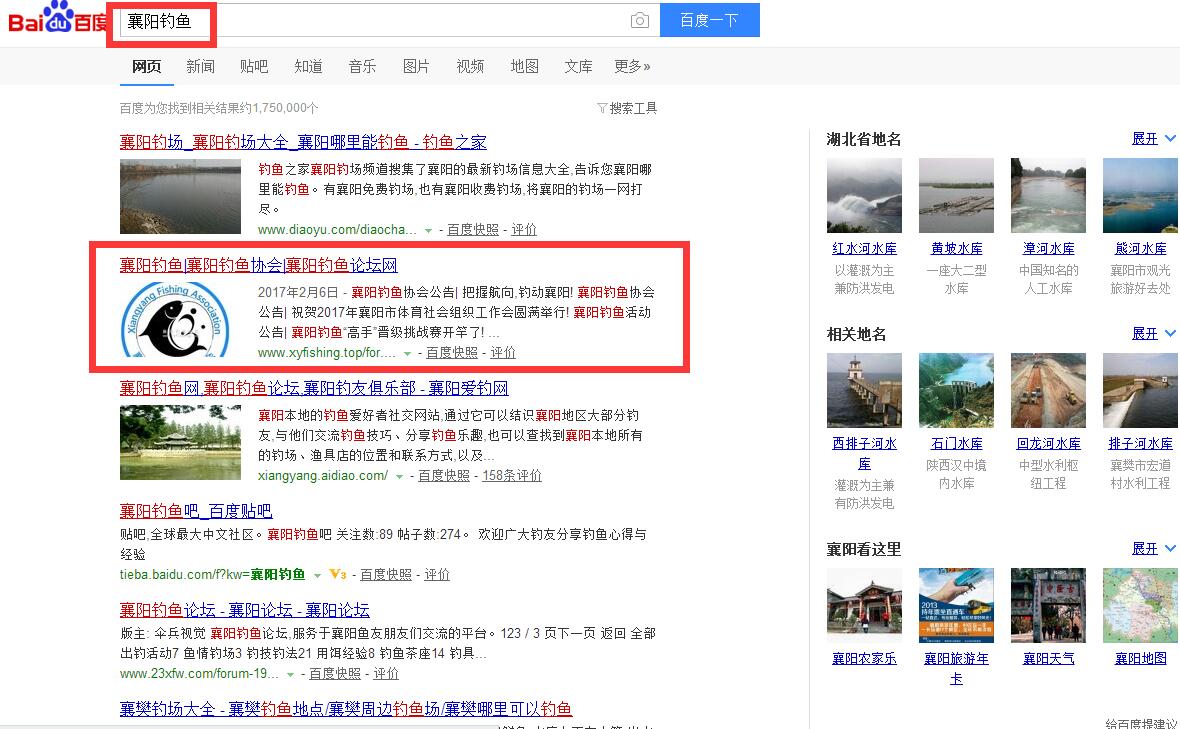Open the 知道 tab
1180x729 pixels.
click(x=309, y=66)
